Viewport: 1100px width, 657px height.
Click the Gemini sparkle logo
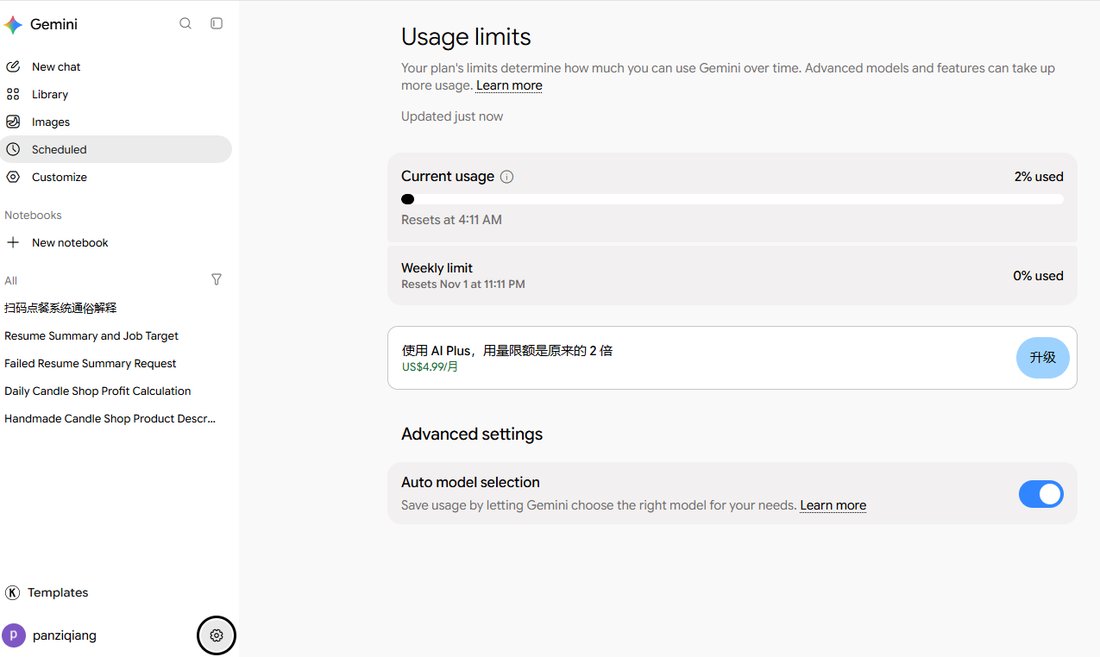pyautogui.click(x=13, y=25)
